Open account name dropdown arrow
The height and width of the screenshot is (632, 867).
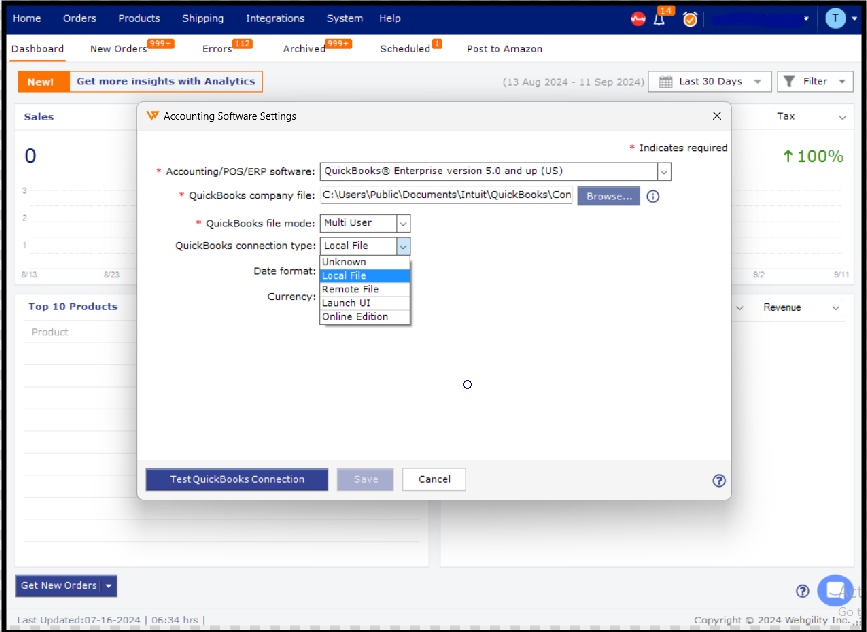(806, 19)
